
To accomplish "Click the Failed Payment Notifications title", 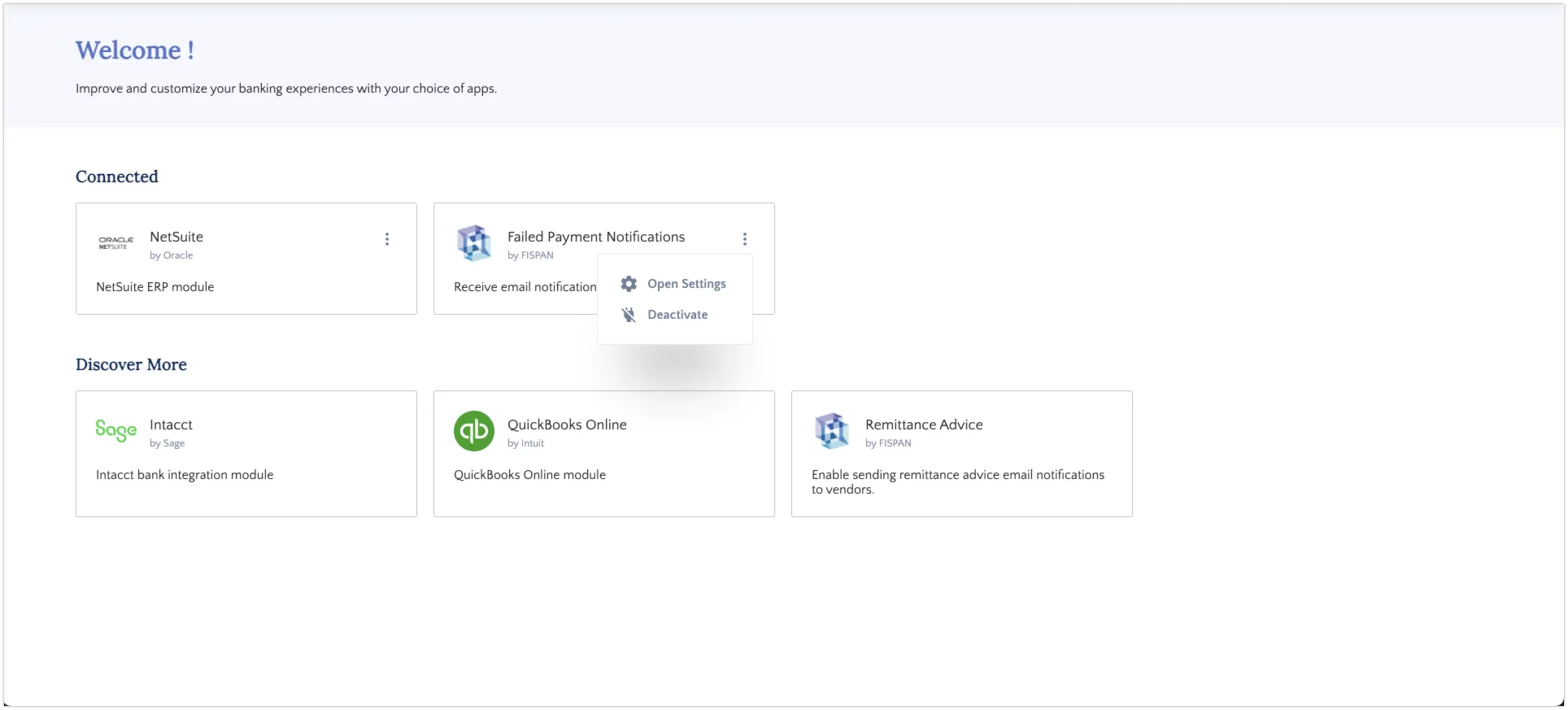I will pyautogui.click(x=596, y=237).
